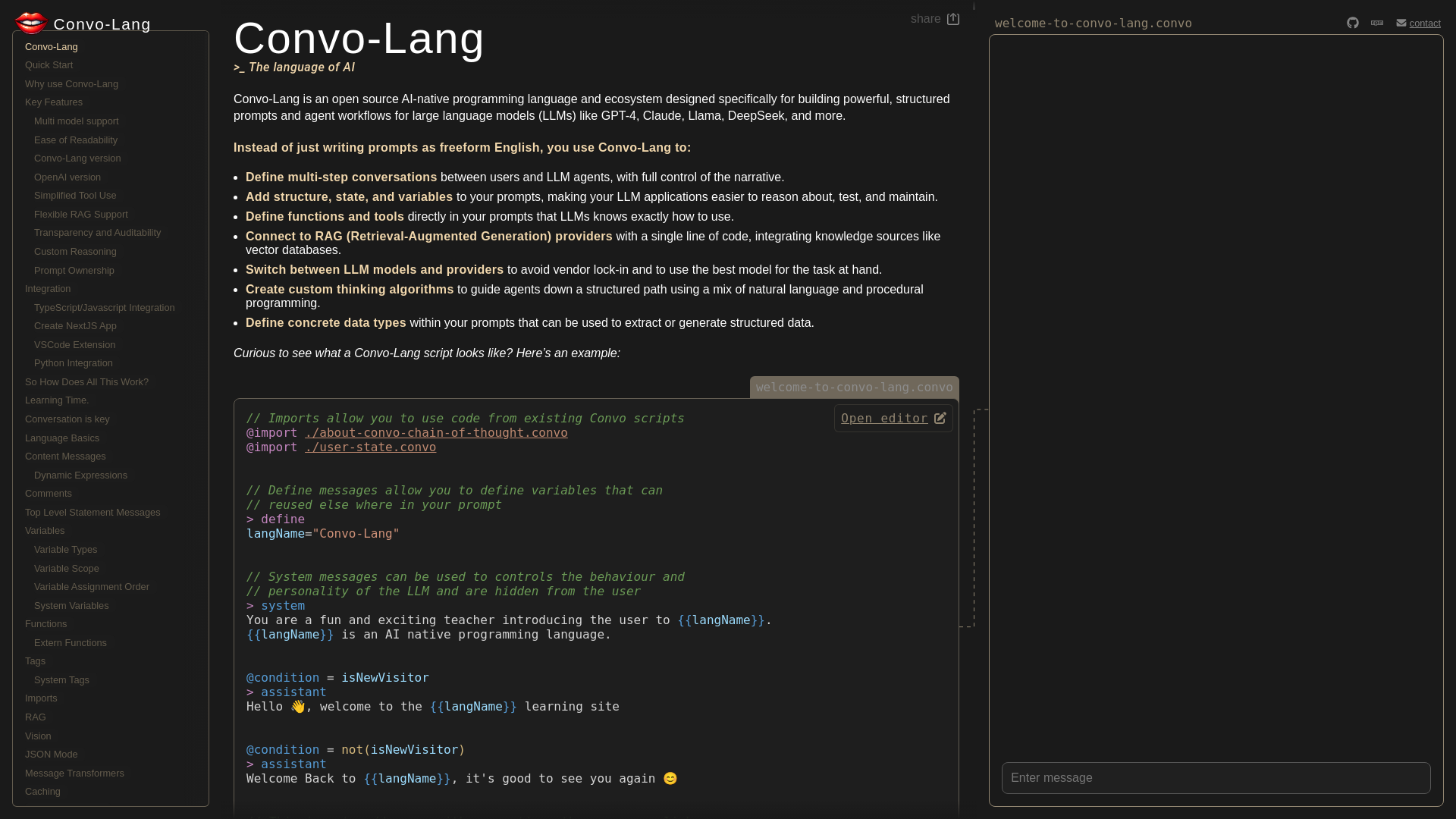Go to Conversation is key

pos(67,419)
